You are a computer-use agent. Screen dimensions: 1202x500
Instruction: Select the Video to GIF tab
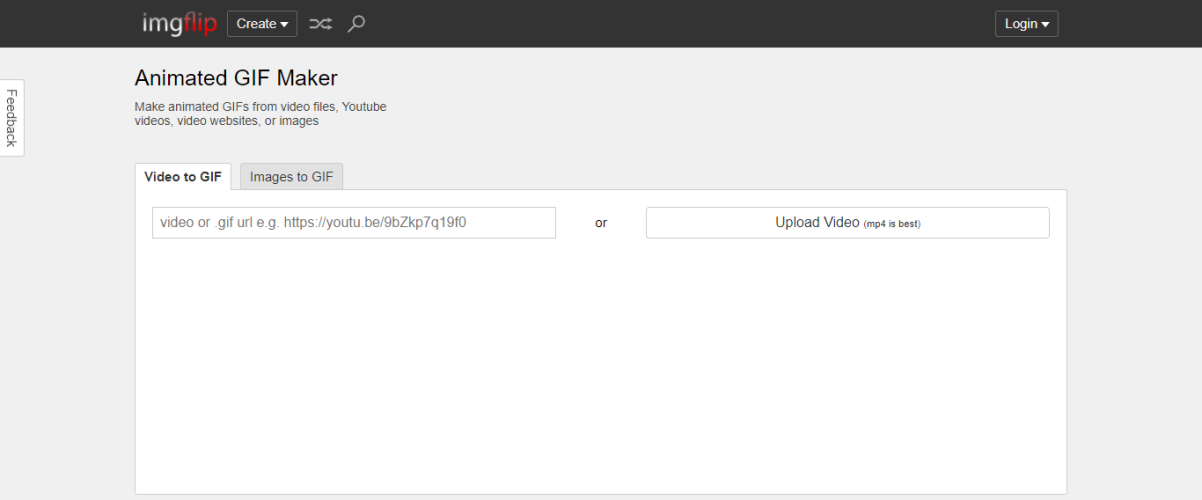pyautogui.click(x=183, y=177)
